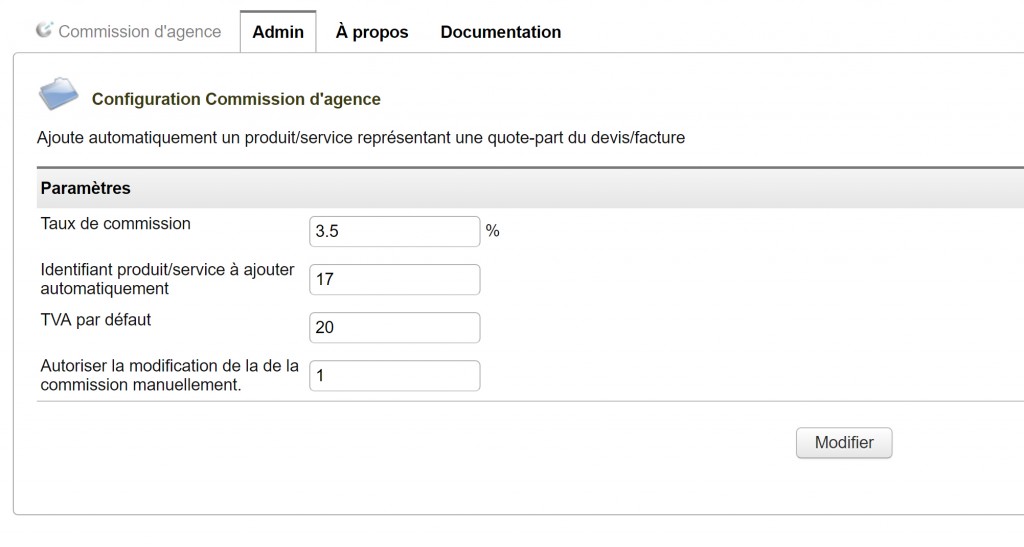Click the TVA par défaut label

tap(96, 320)
